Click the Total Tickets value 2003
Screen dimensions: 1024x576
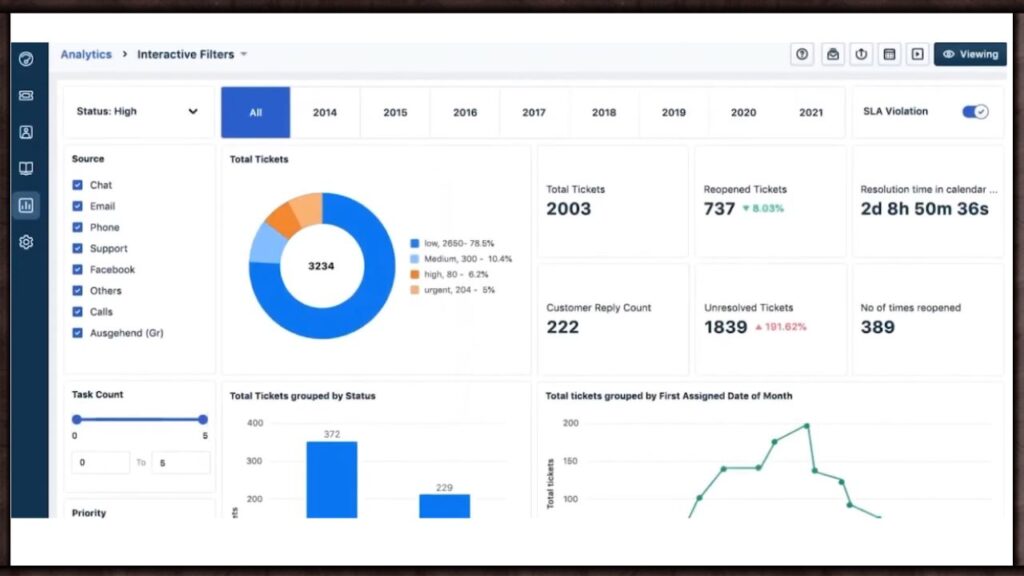click(x=569, y=209)
